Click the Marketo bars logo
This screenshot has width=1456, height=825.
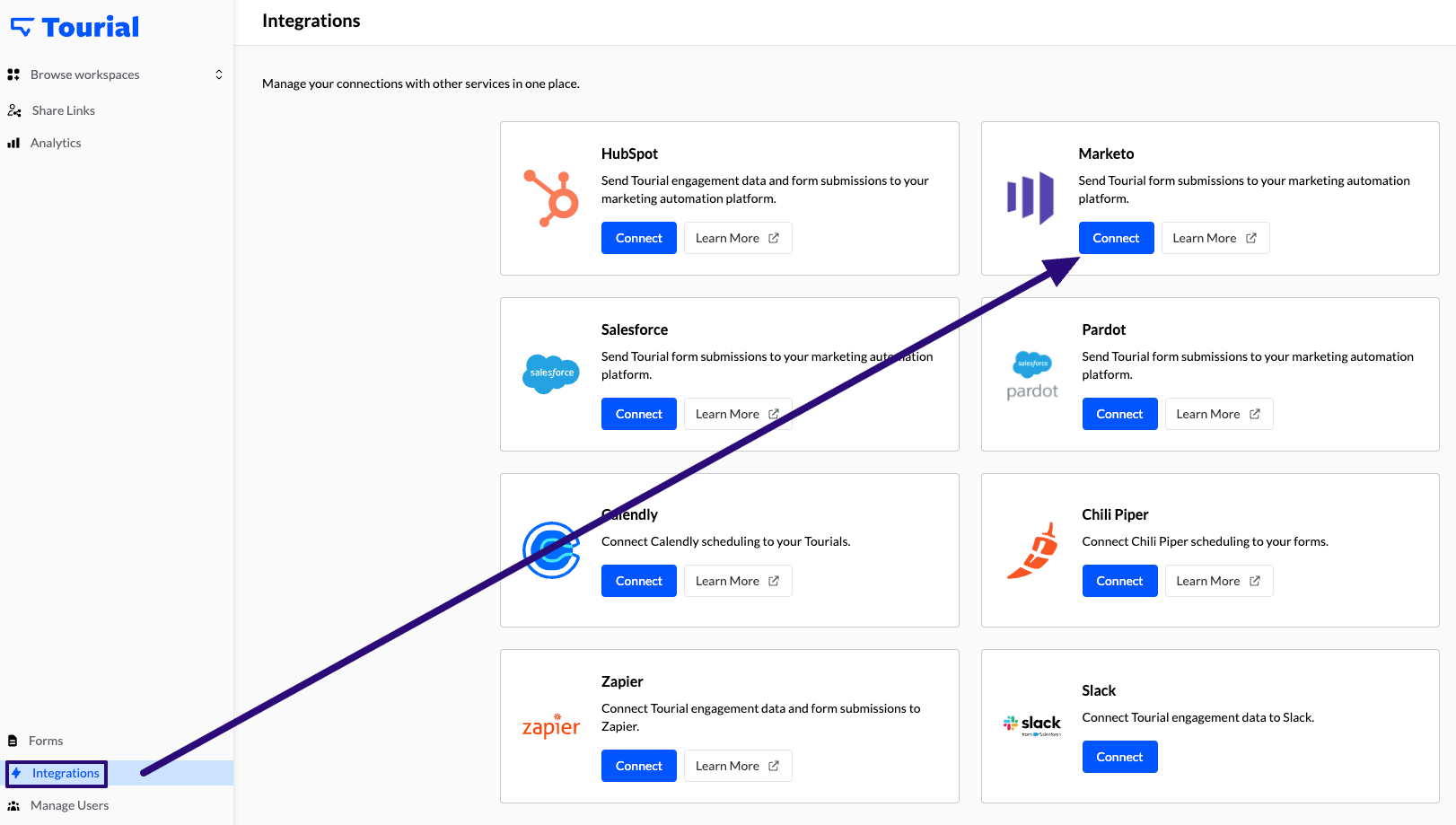click(x=1030, y=197)
